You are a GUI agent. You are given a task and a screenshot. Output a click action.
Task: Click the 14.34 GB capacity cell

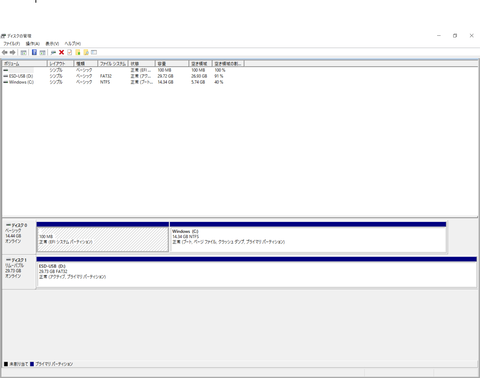(165, 82)
